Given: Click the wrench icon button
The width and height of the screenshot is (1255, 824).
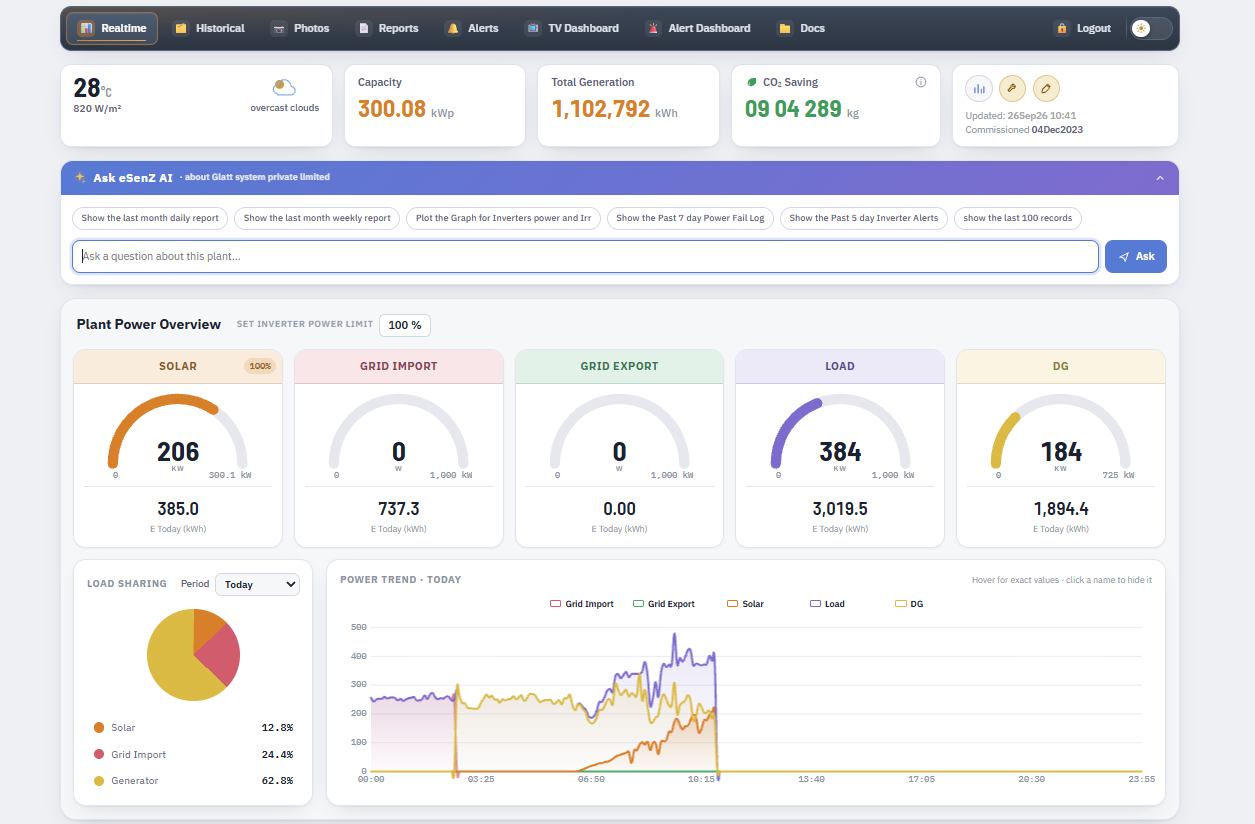Looking at the screenshot, I should point(1012,88).
